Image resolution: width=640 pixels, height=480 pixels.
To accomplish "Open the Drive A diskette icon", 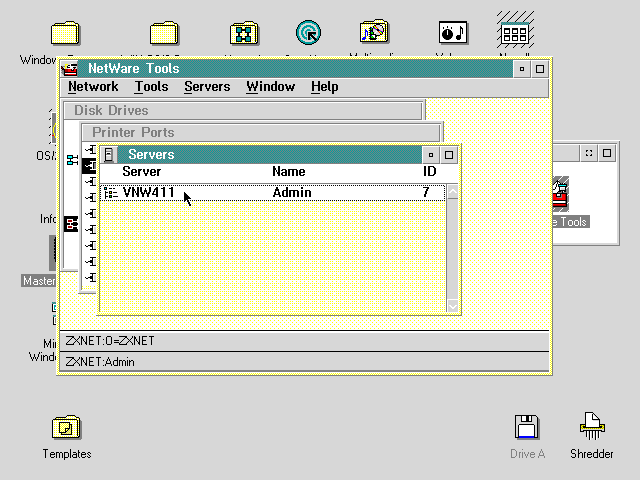I will click(x=527, y=427).
